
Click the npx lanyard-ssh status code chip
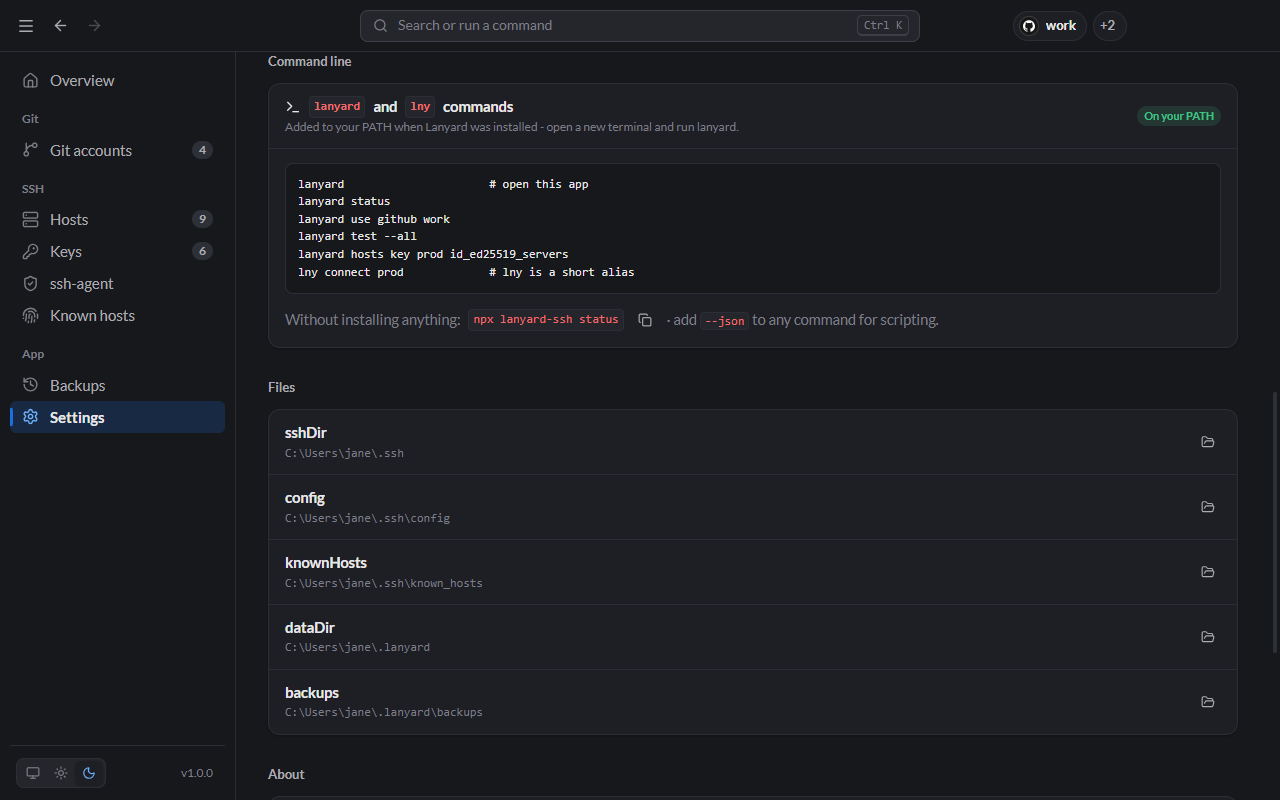coord(546,320)
